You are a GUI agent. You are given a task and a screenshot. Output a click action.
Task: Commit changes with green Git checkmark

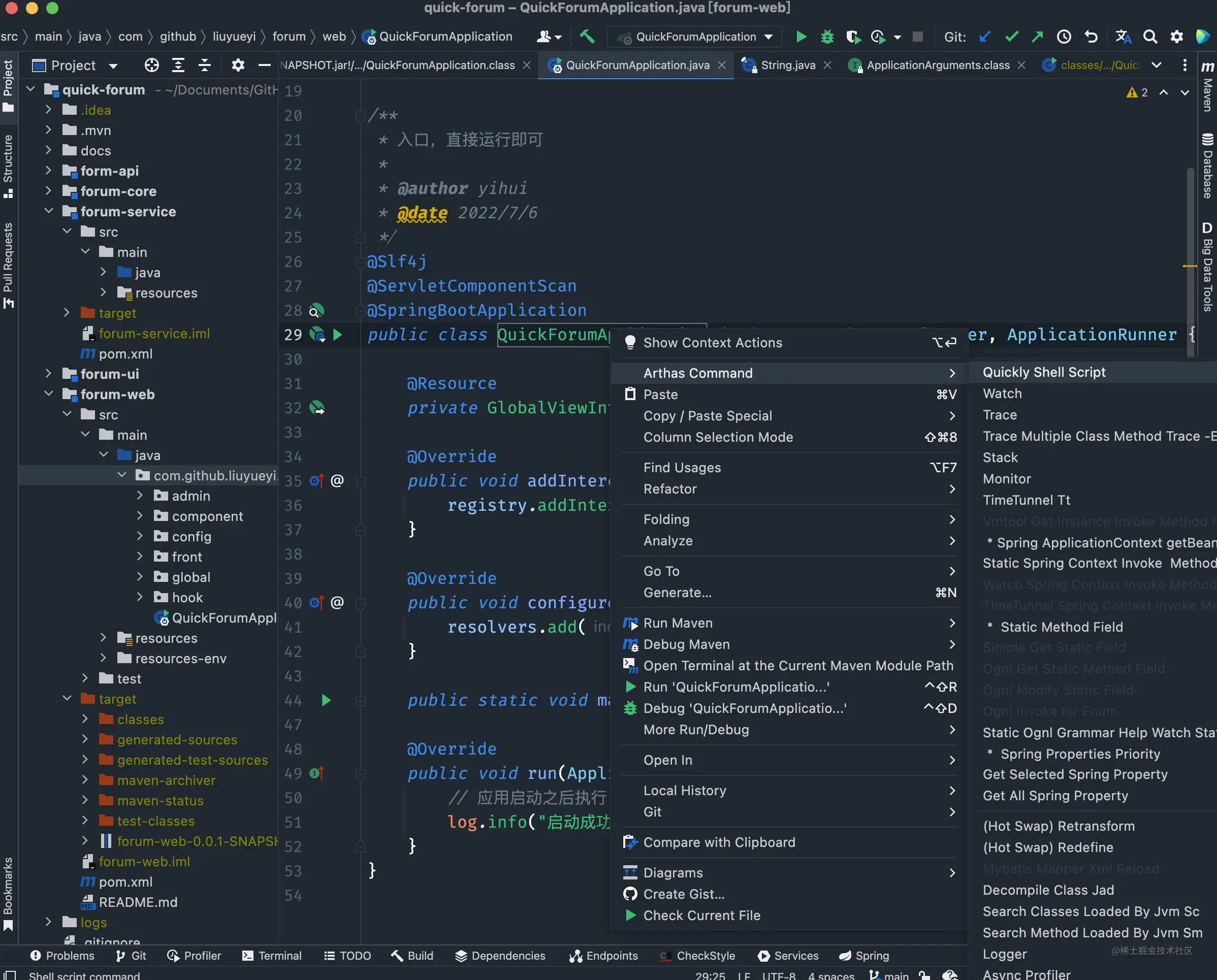click(1011, 37)
